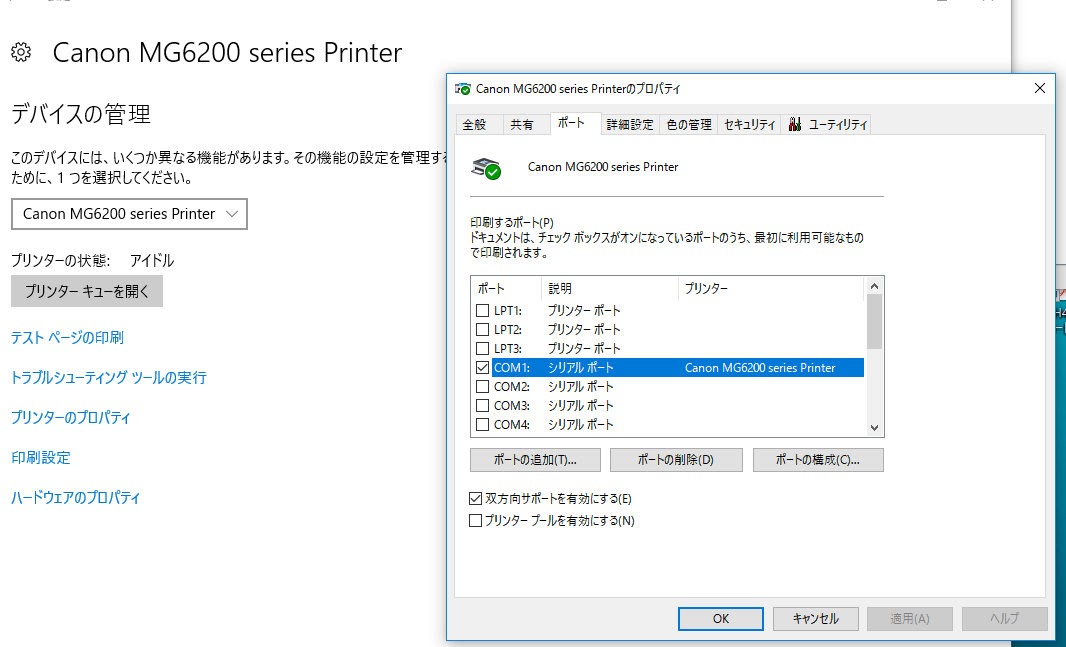Uncheck the COM1 port checkbox
This screenshot has width=1066, height=647.
click(x=482, y=368)
